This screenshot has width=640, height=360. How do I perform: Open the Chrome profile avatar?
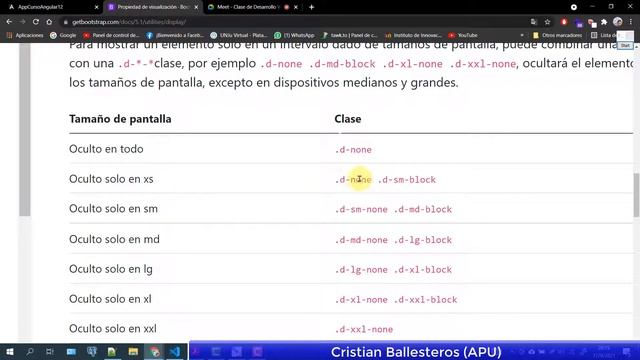(x=618, y=22)
